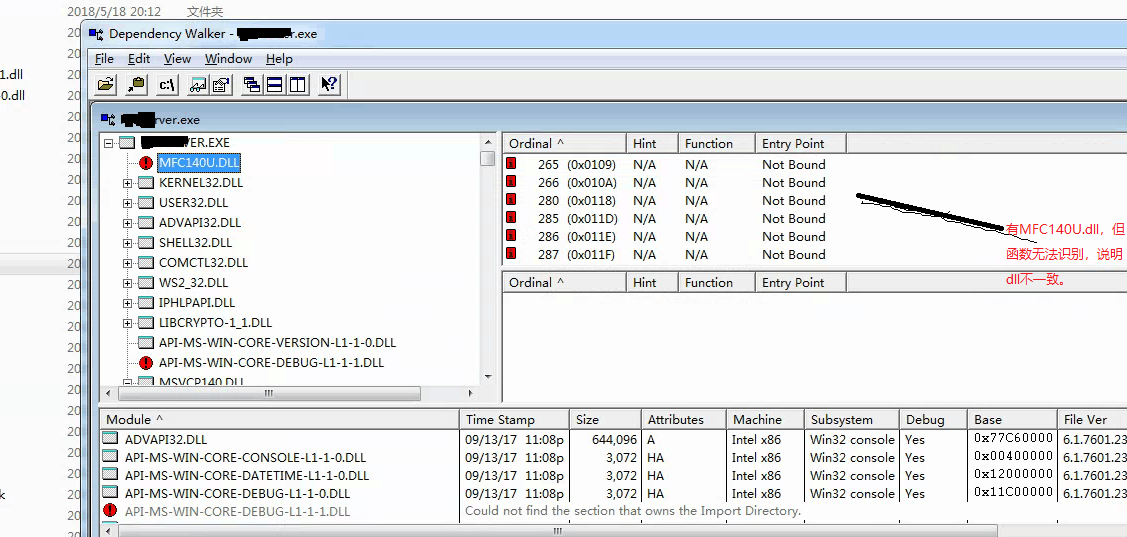Select SHELL32.DLL in the dependency tree
The height and width of the screenshot is (537, 1127).
pos(196,243)
